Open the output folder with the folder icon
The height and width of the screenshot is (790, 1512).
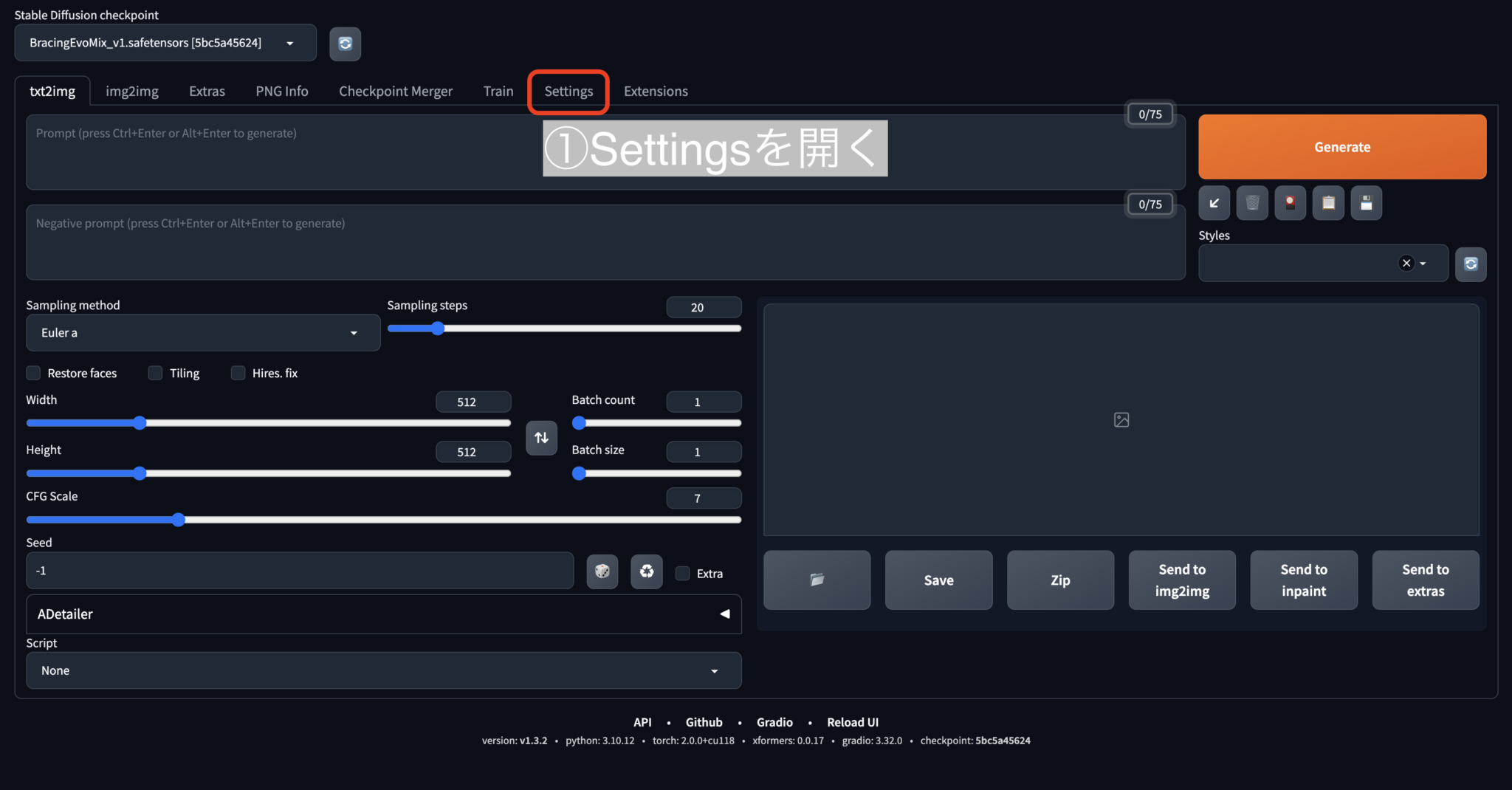(x=817, y=580)
